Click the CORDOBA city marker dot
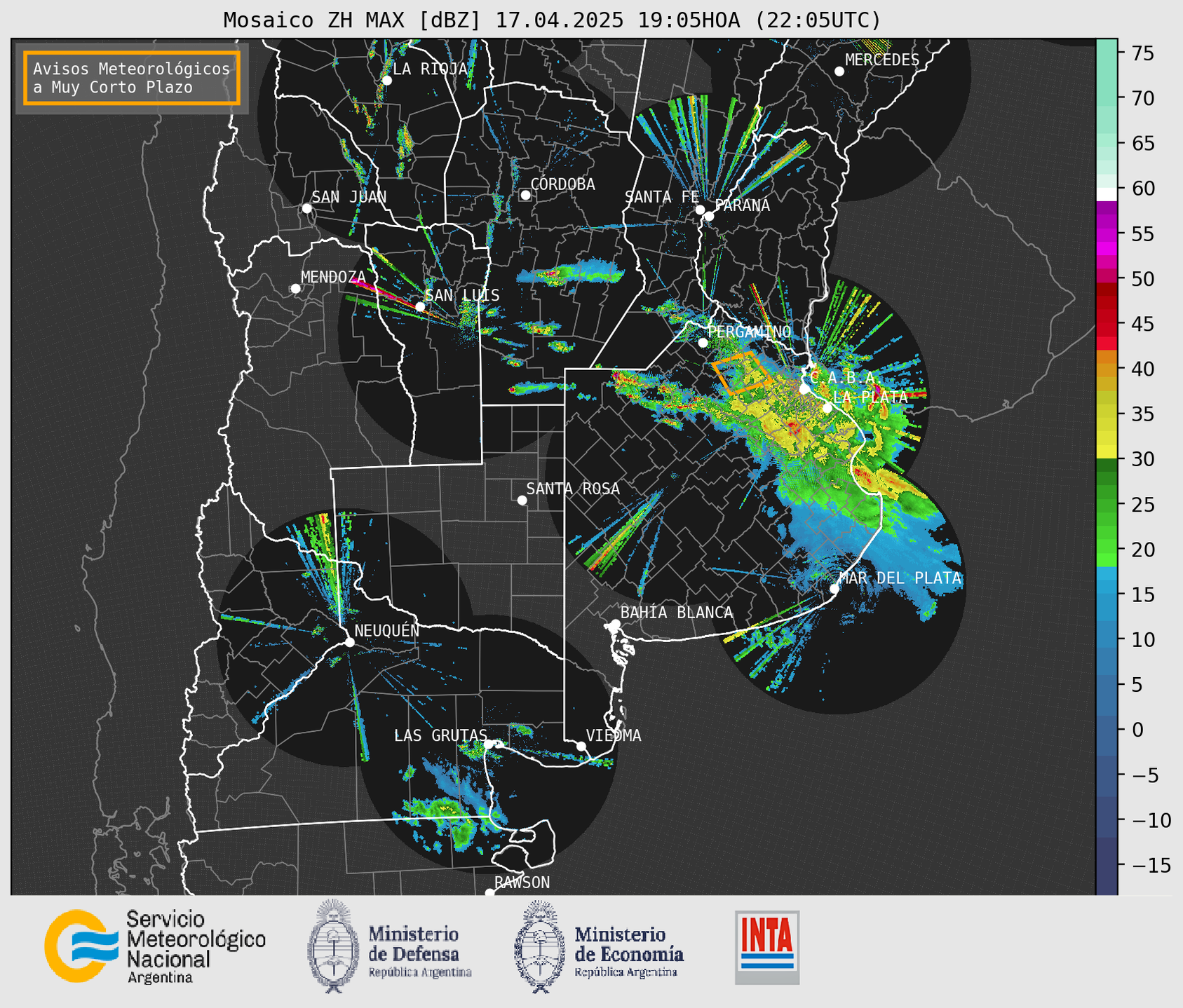 [525, 195]
